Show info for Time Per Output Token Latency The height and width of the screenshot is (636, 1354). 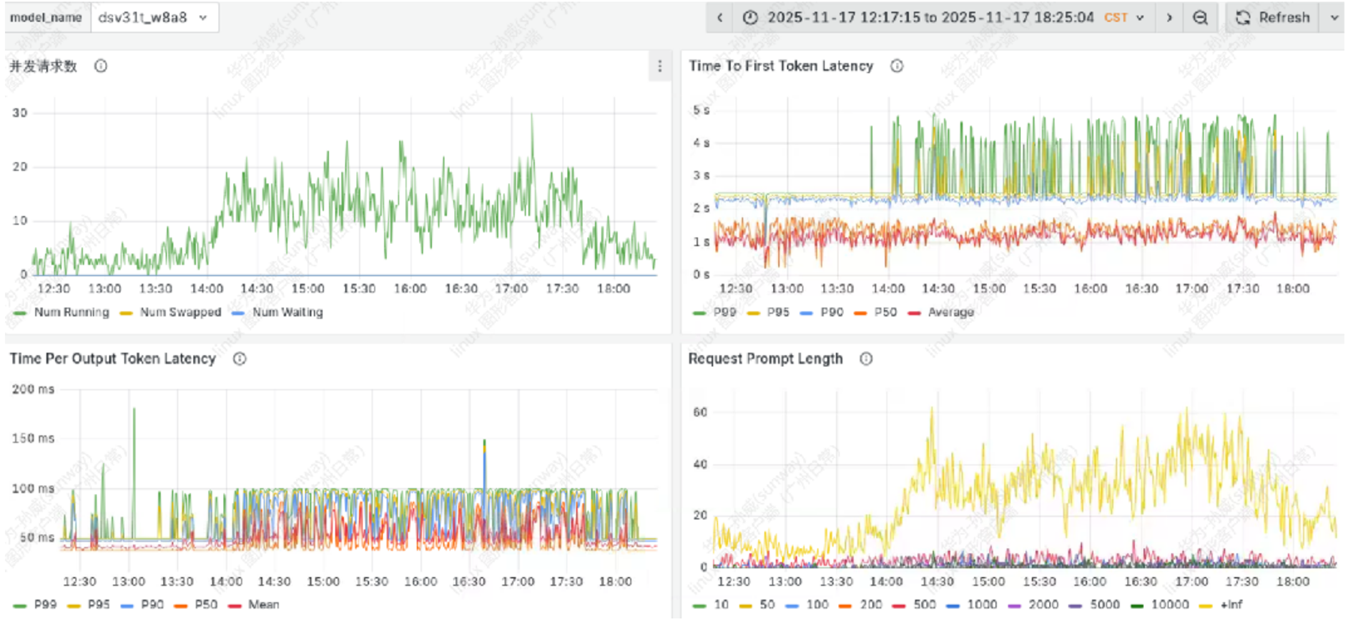[x=239, y=358]
